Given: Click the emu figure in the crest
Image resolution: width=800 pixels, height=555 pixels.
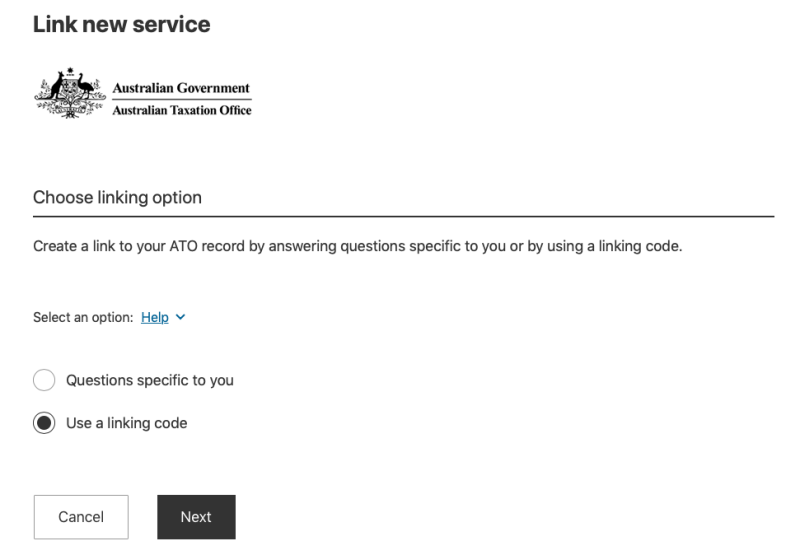Looking at the screenshot, I should (x=85, y=87).
